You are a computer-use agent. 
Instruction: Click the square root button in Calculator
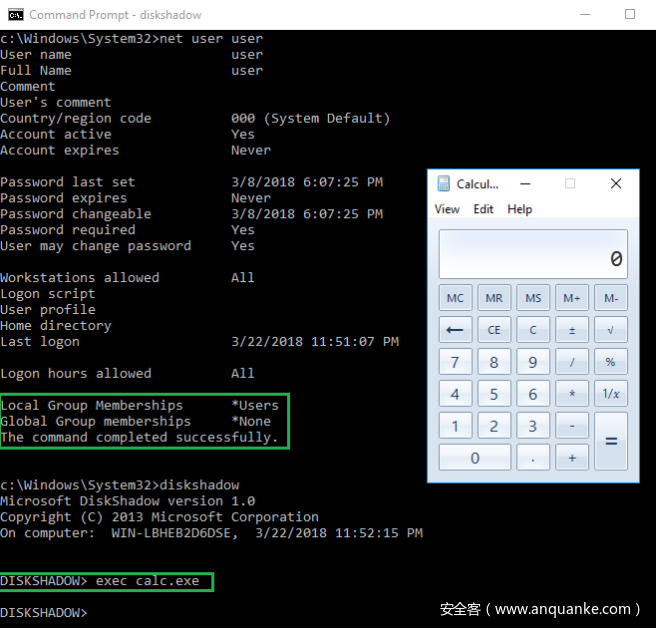pyautogui.click(x=610, y=330)
